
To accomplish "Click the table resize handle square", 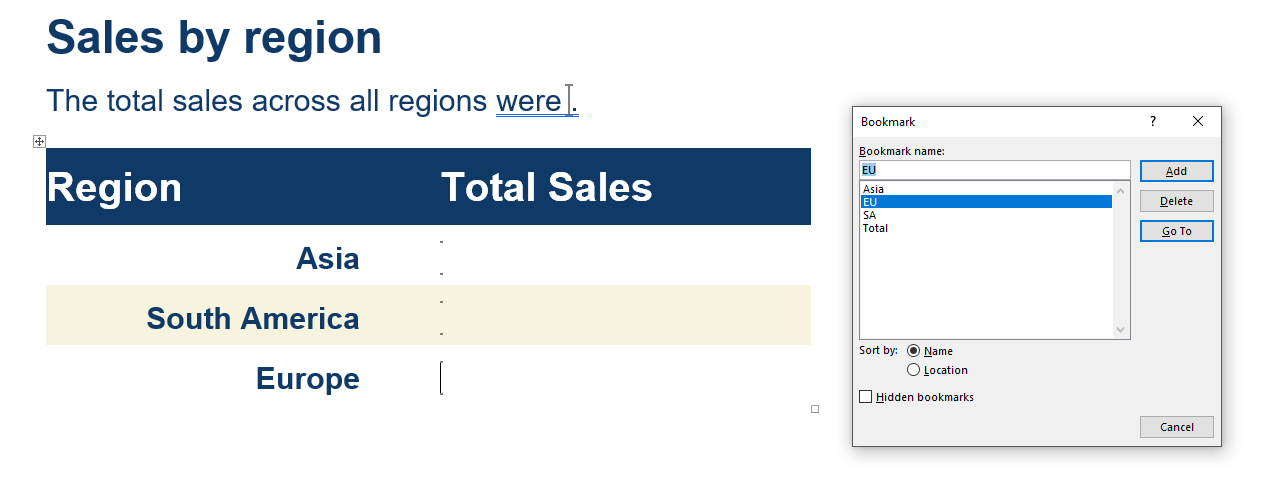I will [815, 409].
